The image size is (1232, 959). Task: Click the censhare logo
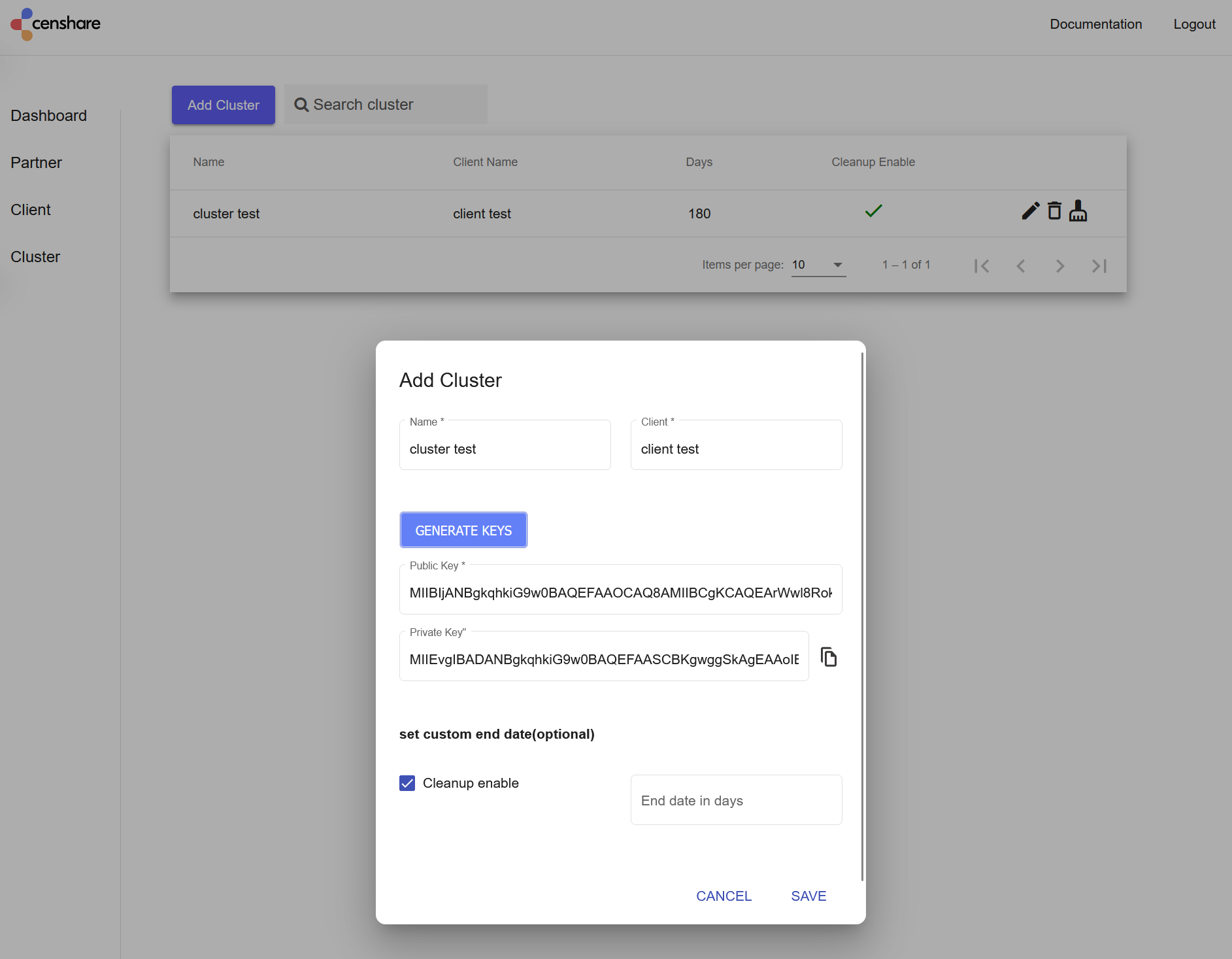pyautogui.click(x=56, y=24)
